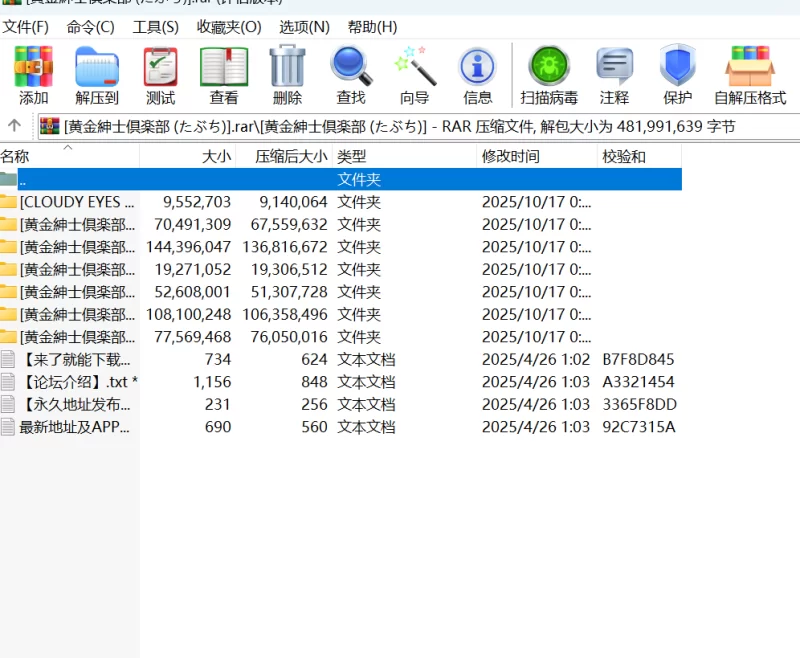Click the highlighted 文件夹 type in '..' row
The image size is (800, 658).
point(359,180)
